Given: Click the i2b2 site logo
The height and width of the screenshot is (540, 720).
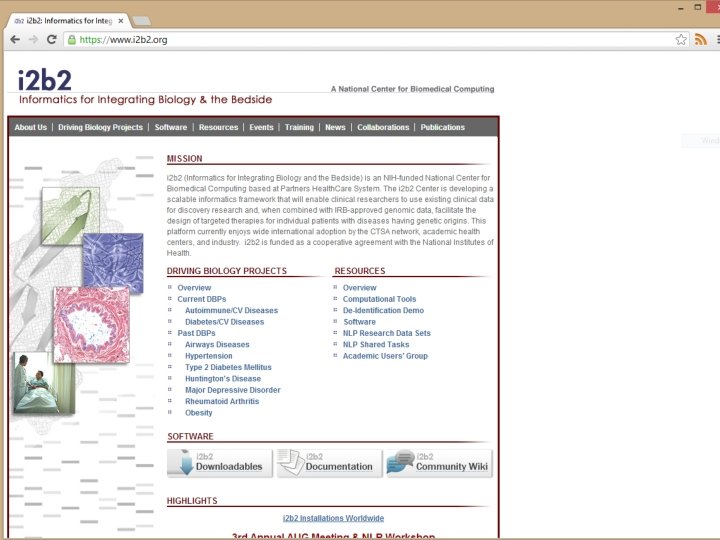Looking at the screenshot, I should (x=45, y=80).
